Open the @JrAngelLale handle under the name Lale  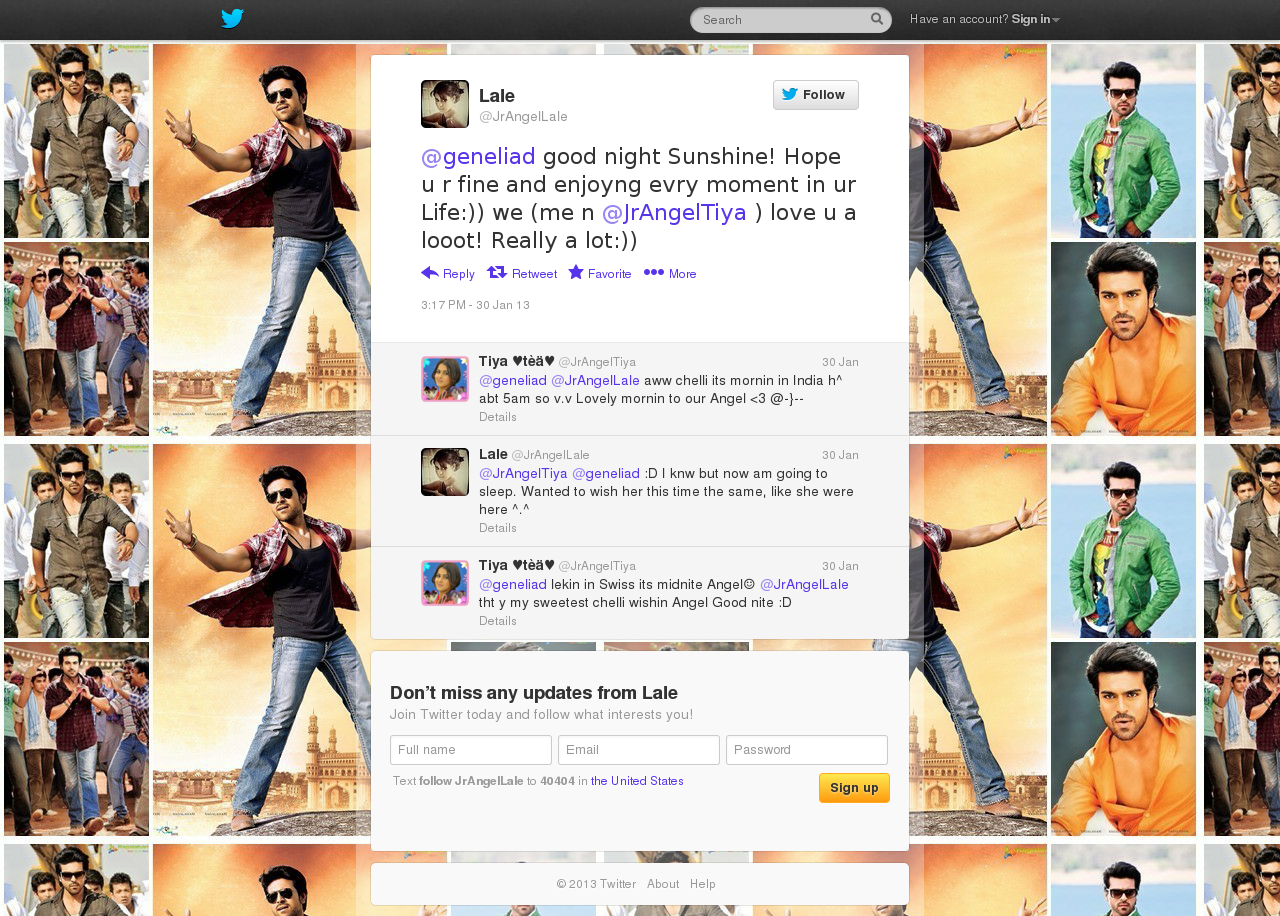[523, 117]
